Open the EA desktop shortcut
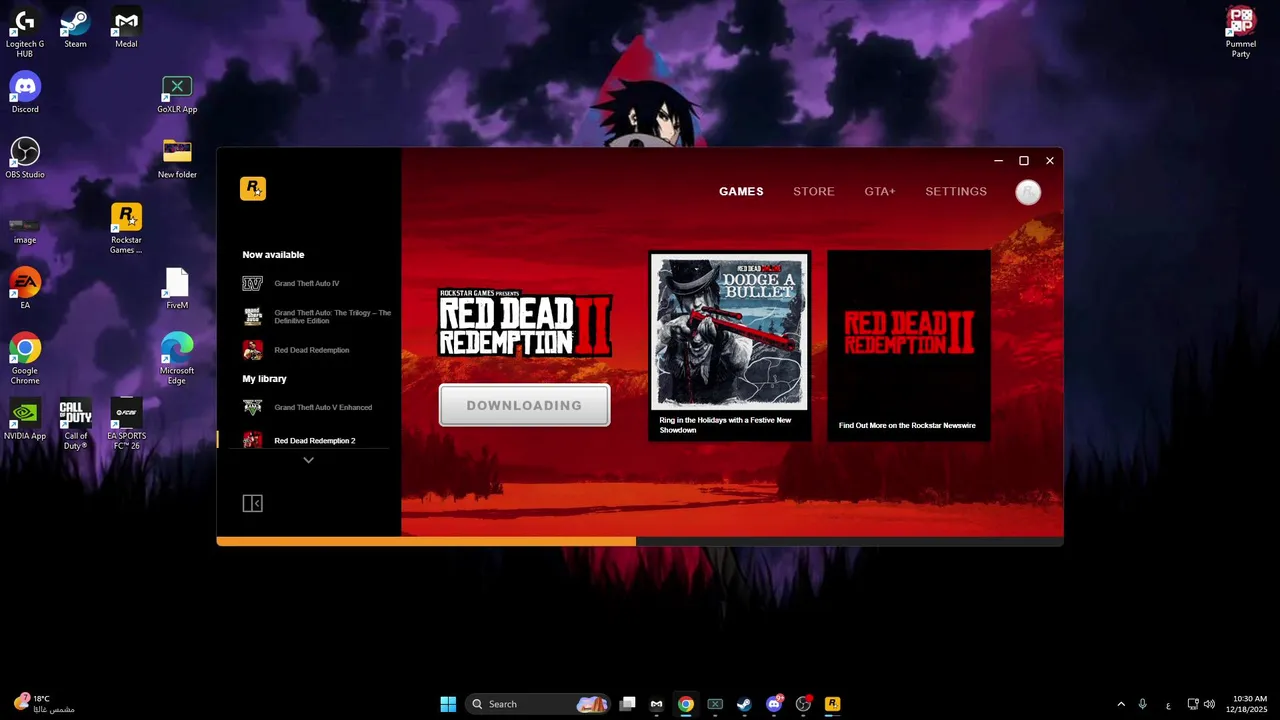This screenshot has height=720, width=1280. 25,290
